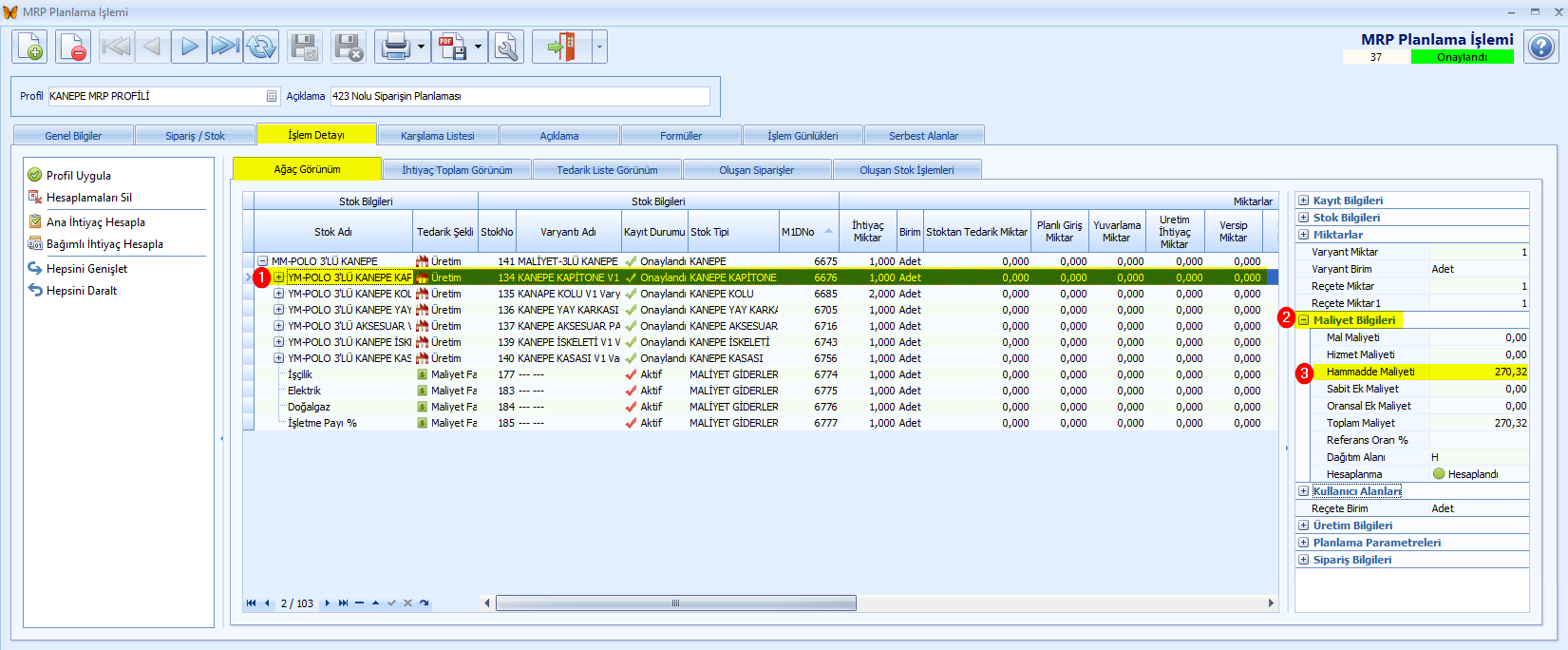Screen dimensions: 1568x650
Task: Click the grid horizontal scrollbar thumb
Action: (676, 603)
